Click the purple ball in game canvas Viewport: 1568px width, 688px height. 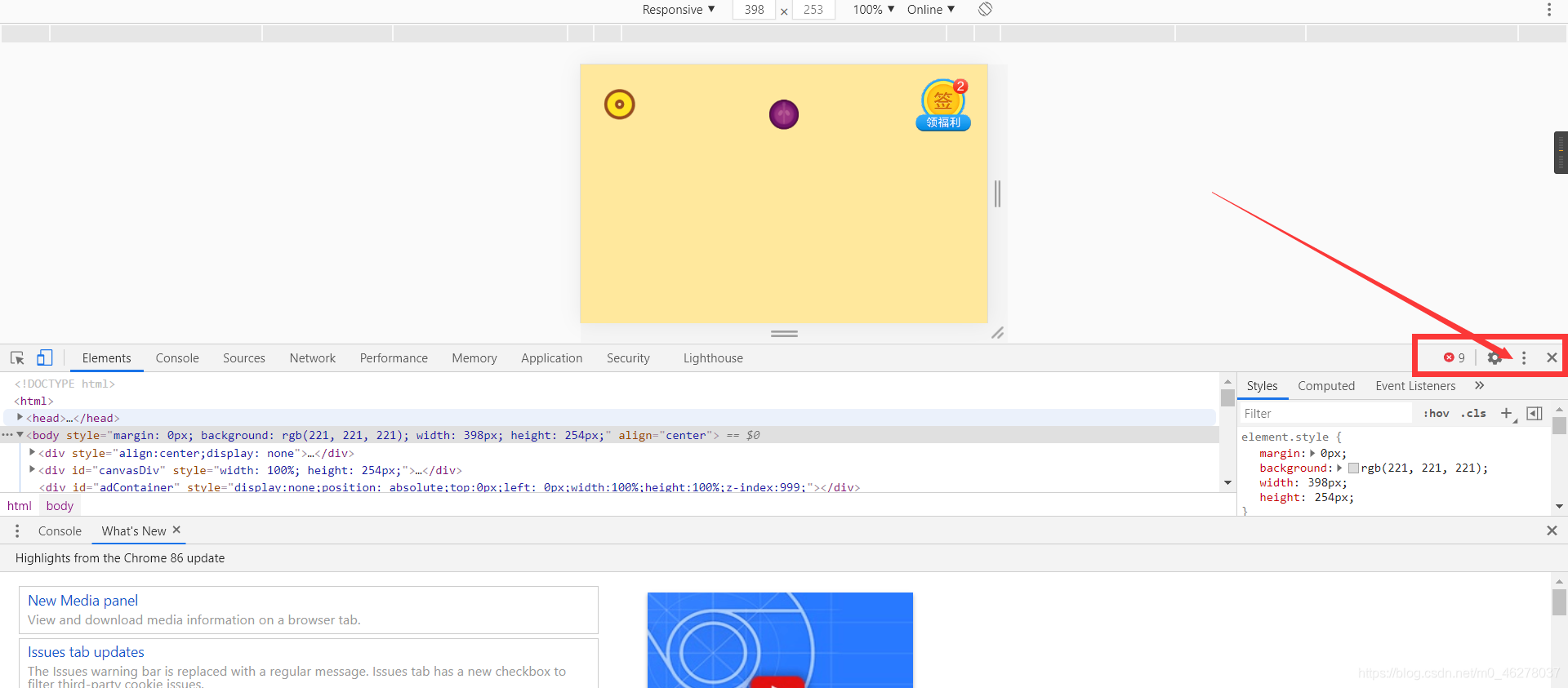click(784, 114)
